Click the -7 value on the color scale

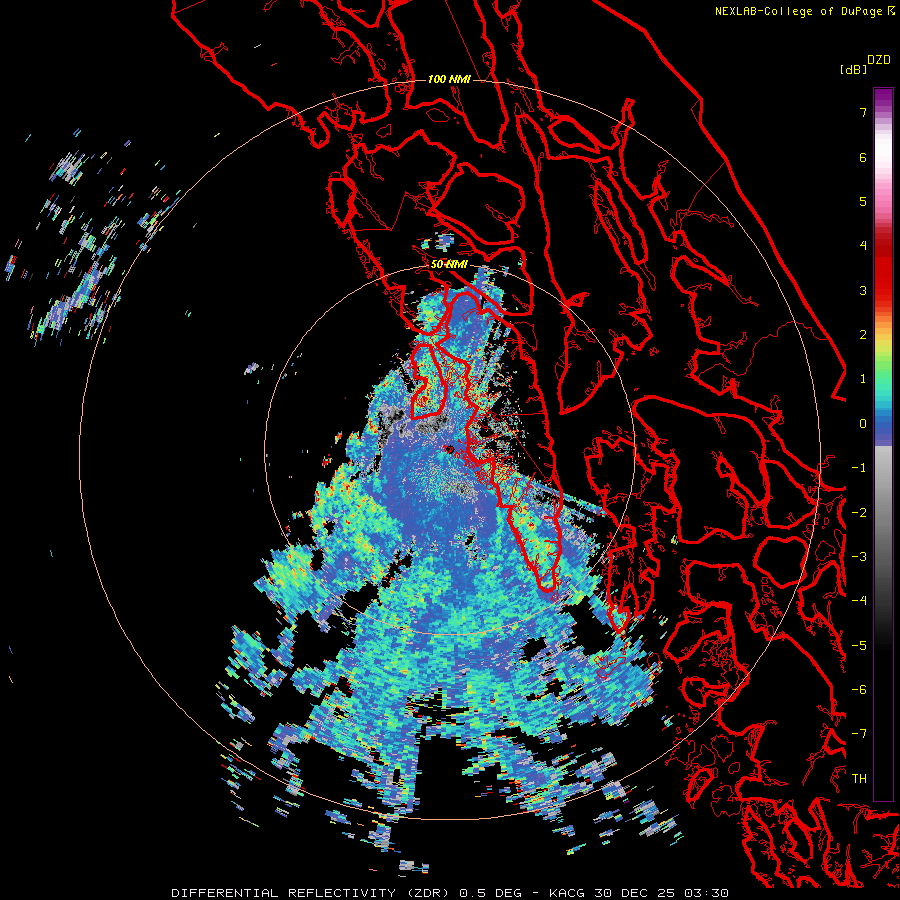click(x=859, y=734)
